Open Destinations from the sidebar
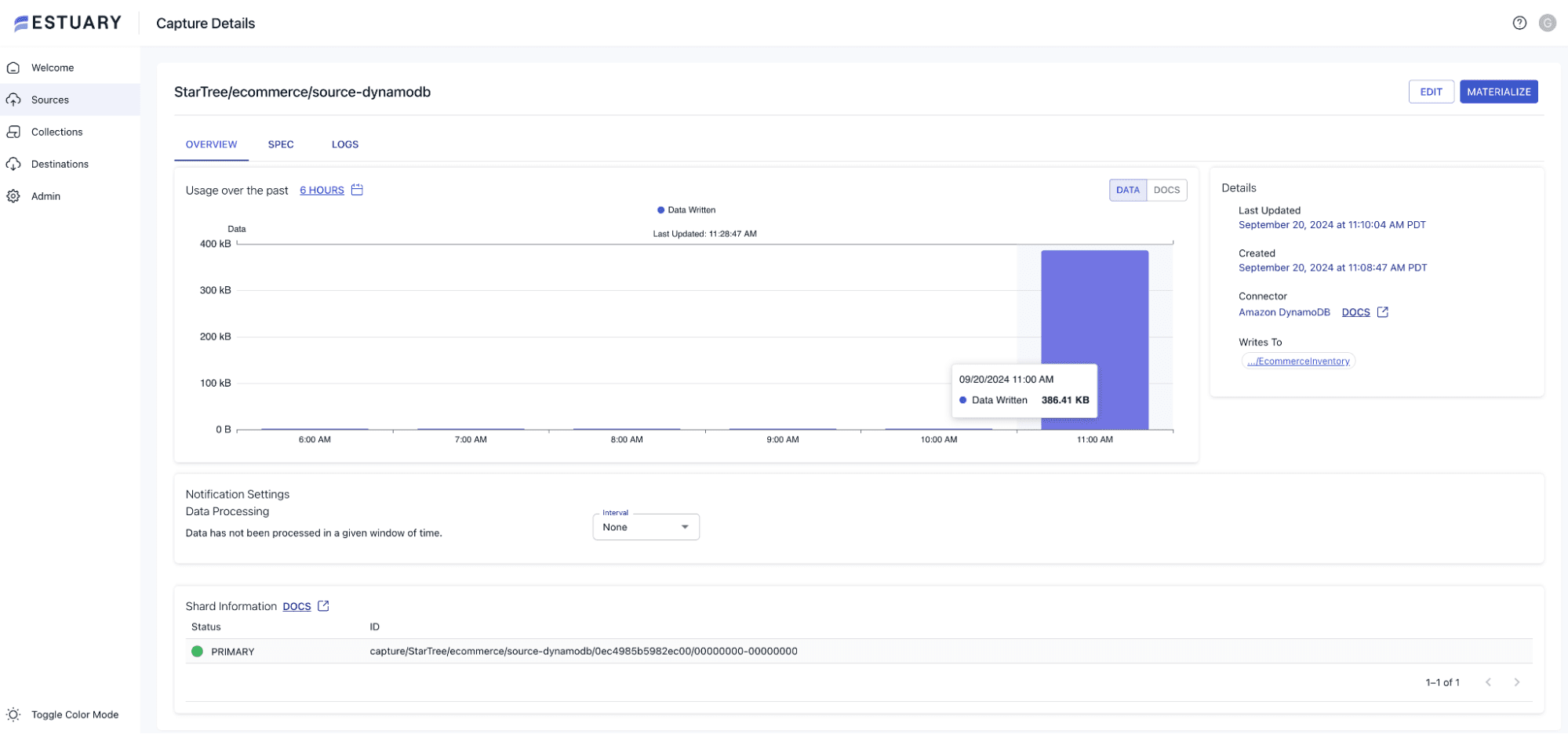The width and height of the screenshot is (1568, 734). point(60,164)
